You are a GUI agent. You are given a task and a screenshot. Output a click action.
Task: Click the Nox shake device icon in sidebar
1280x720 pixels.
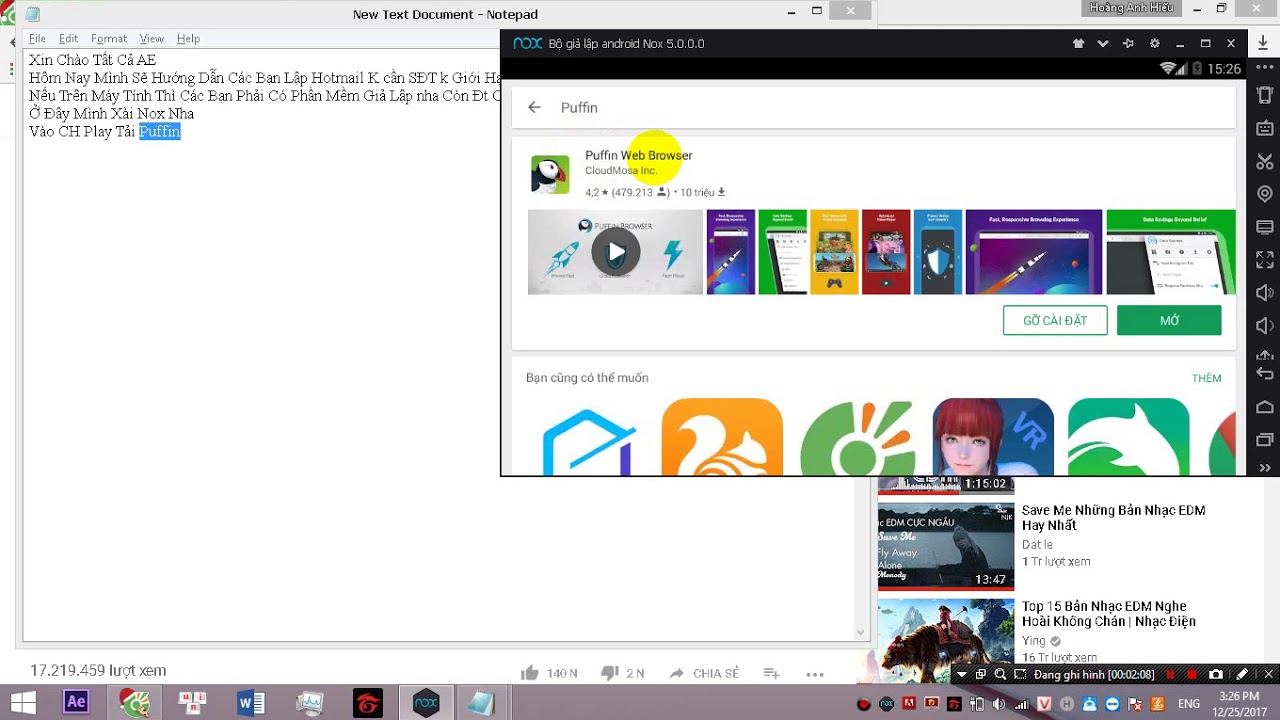[1265, 96]
